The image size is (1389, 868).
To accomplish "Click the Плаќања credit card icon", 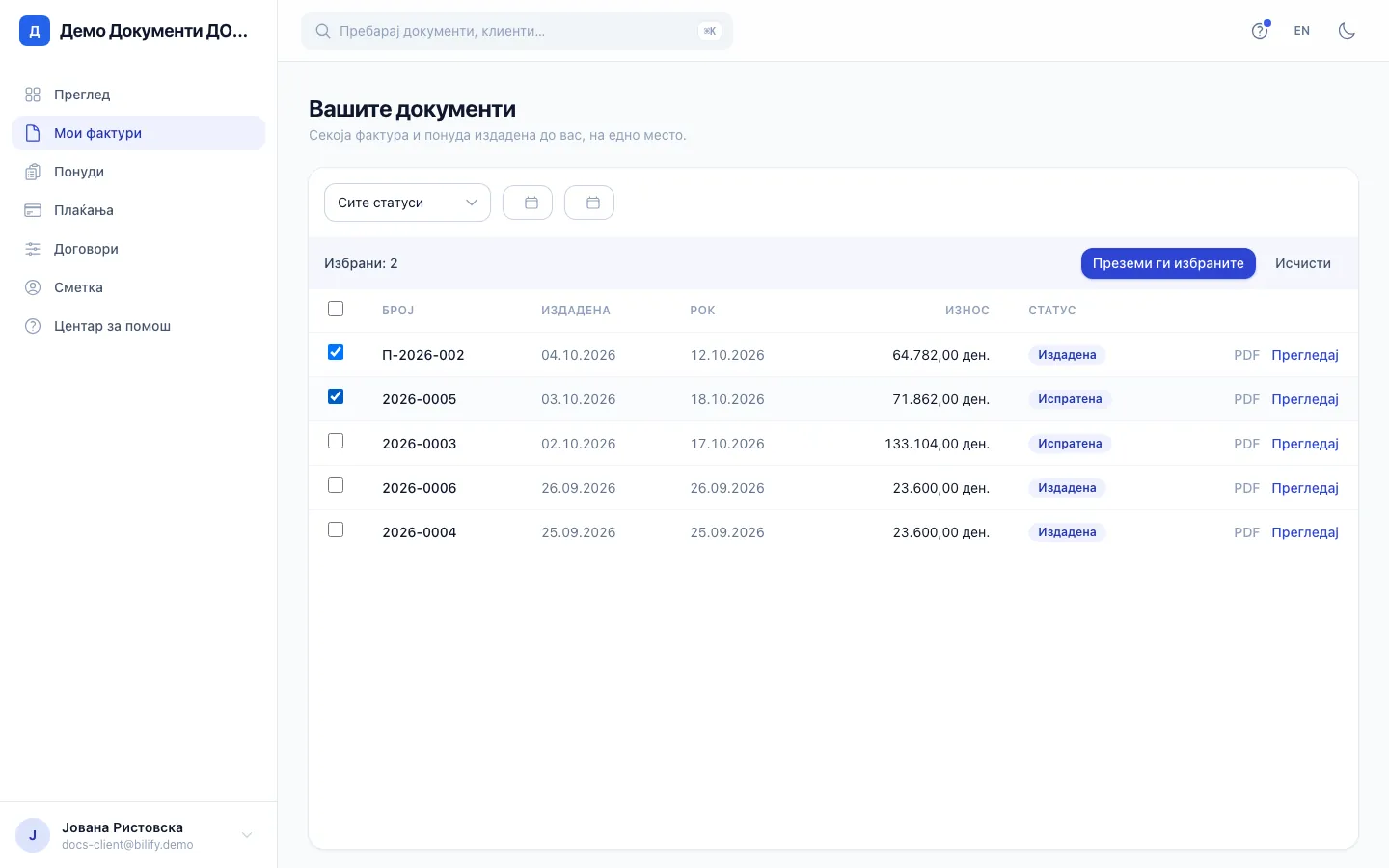I will click(33, 210).
